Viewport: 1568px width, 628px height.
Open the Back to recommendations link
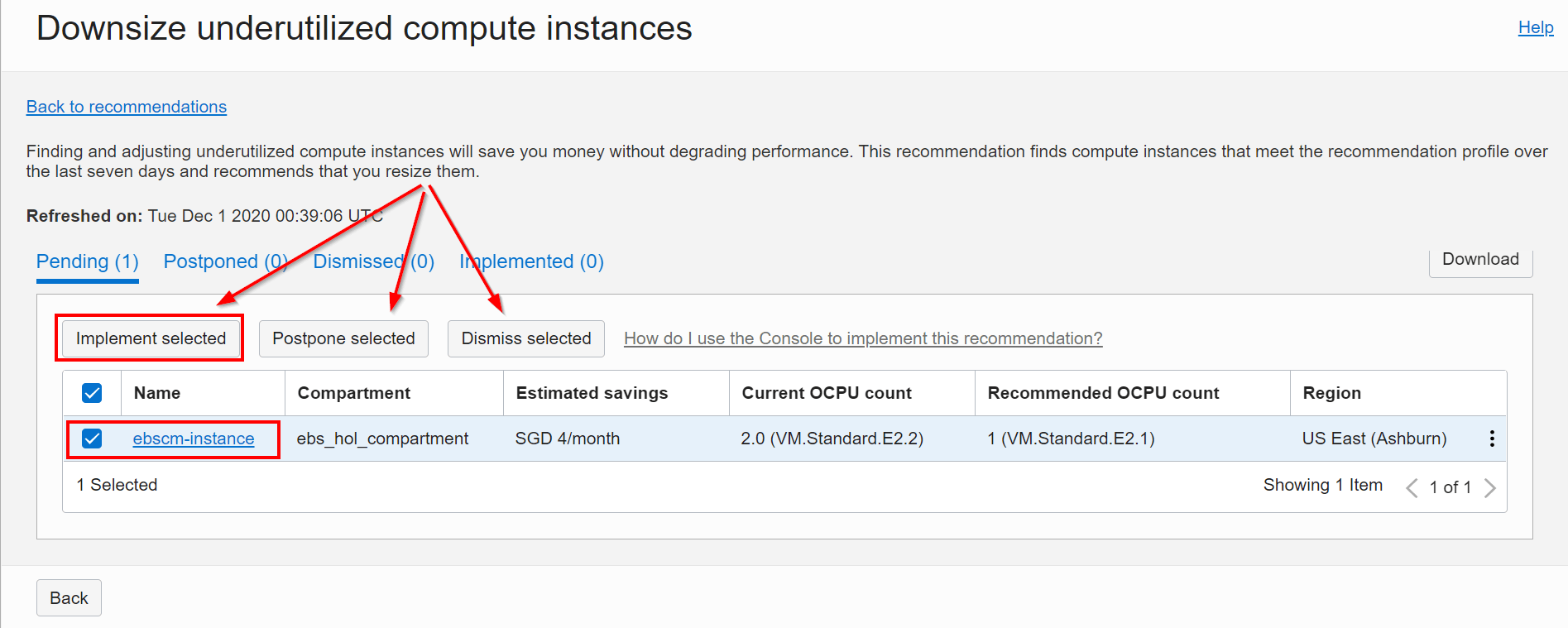[126, 106]
